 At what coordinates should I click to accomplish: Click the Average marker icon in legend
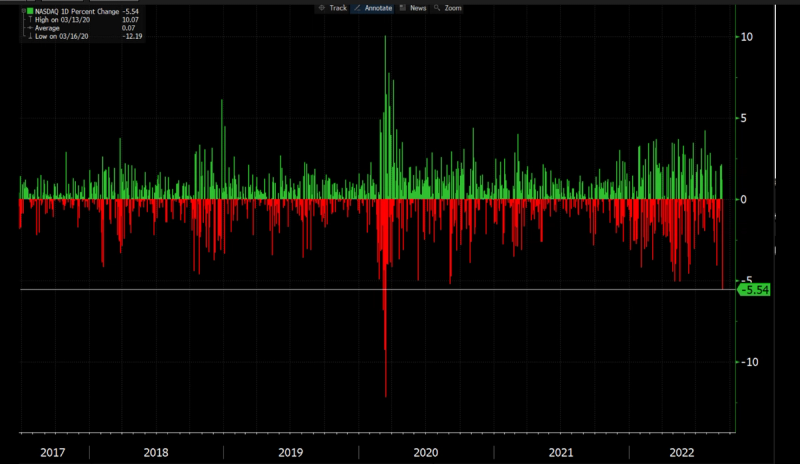tap(30, 28)
